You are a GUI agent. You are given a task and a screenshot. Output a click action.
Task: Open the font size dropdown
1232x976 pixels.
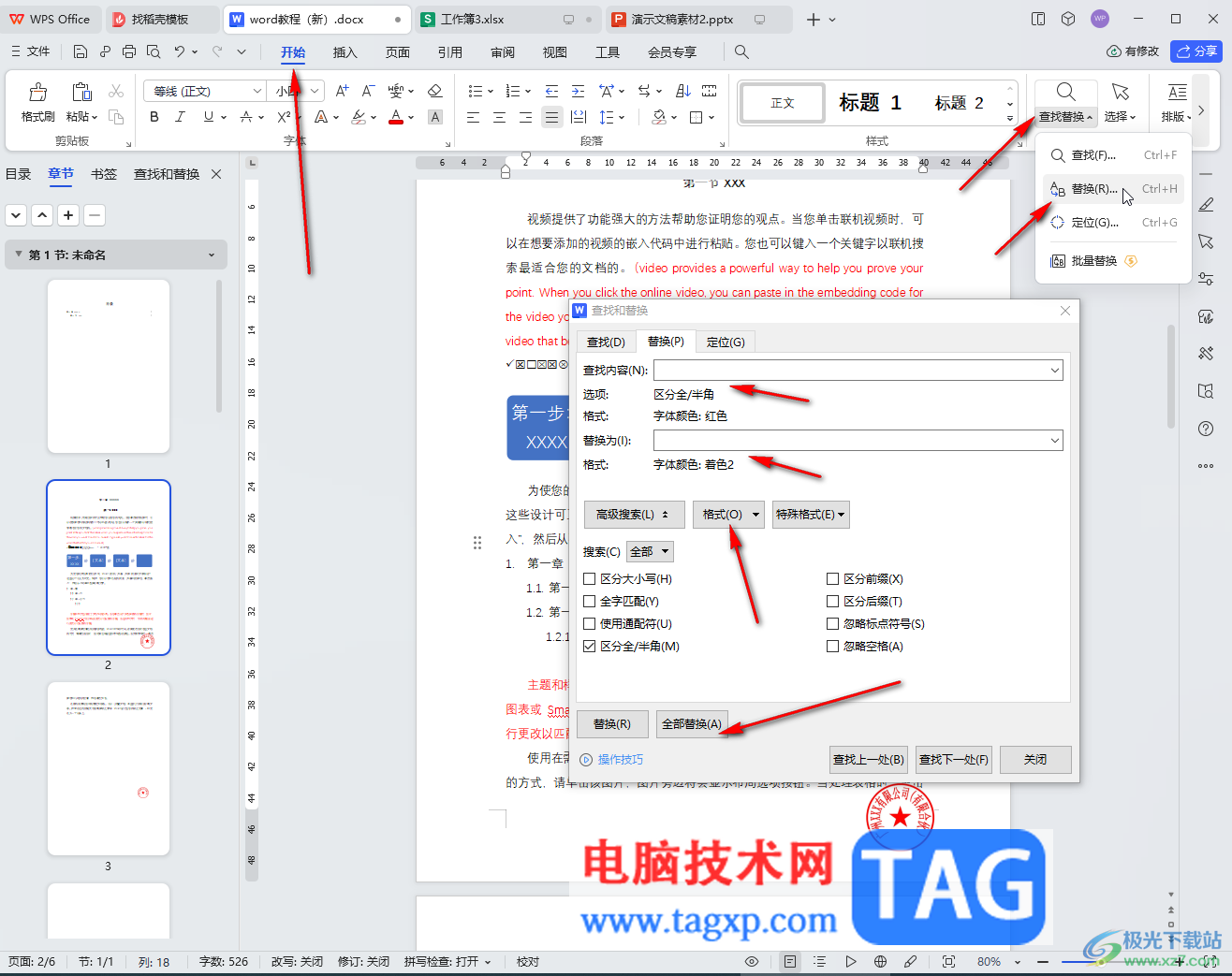315,91
